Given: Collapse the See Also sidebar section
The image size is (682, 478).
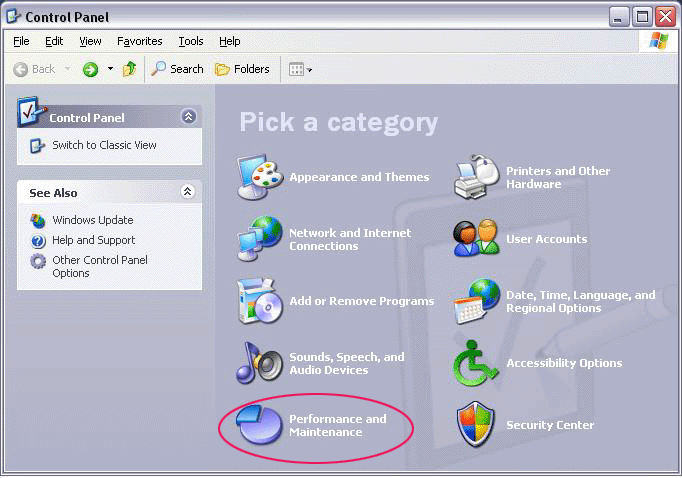Looking at the screenshot, I should click(x=188, y=192).
